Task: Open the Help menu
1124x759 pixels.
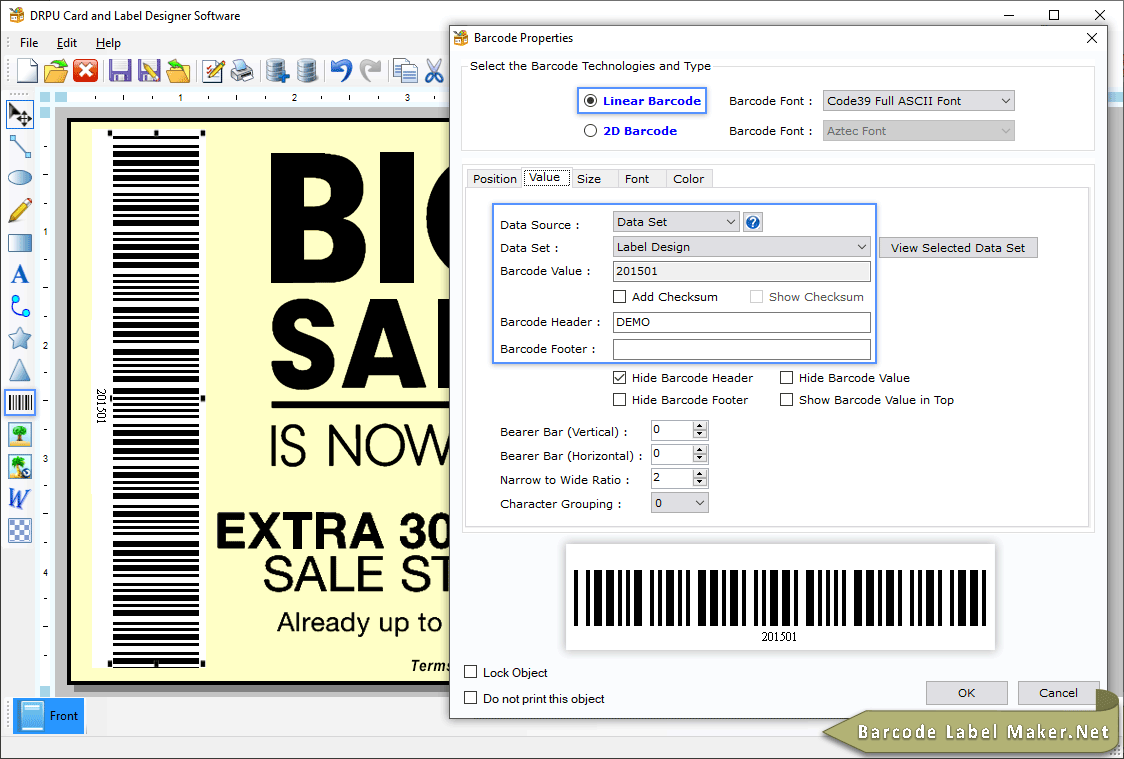Action: tap(108, 43)
